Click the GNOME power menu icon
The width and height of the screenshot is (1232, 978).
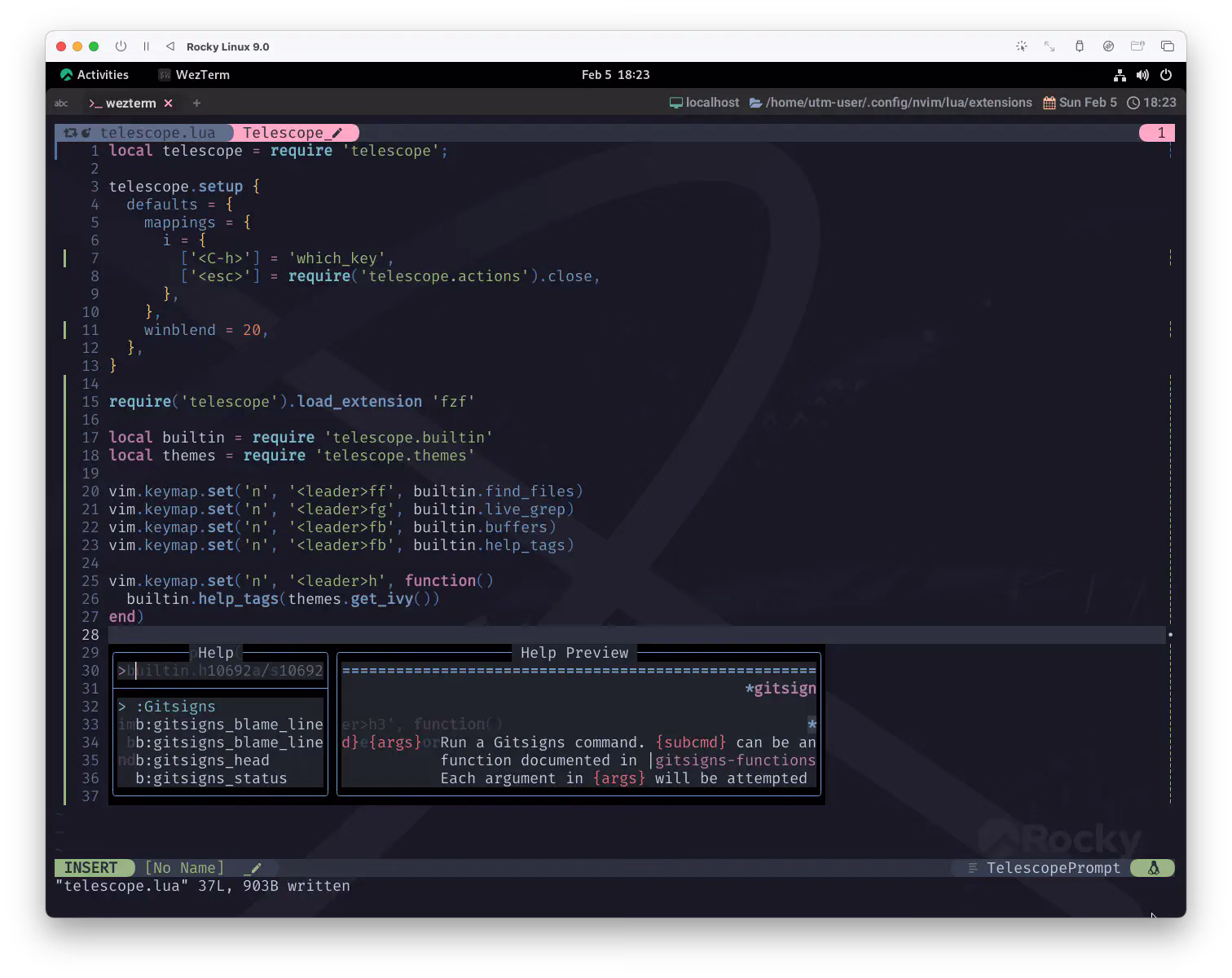coord(1166,75)
